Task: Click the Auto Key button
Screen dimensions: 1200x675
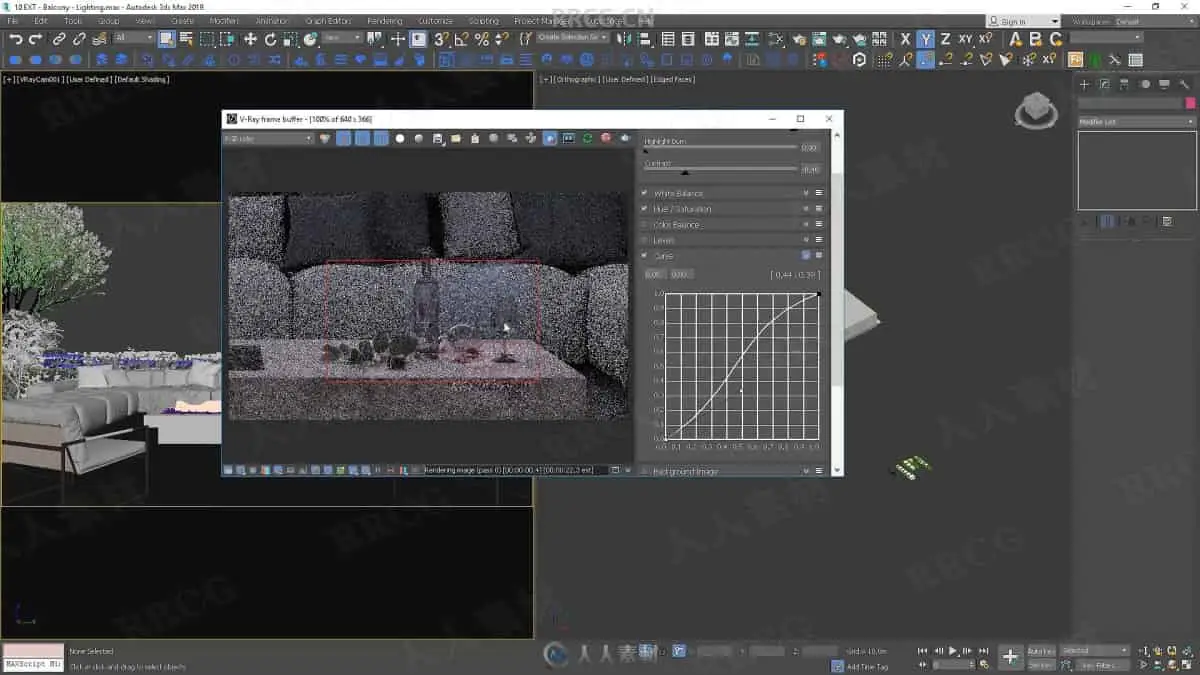Action: (1040, 651)
